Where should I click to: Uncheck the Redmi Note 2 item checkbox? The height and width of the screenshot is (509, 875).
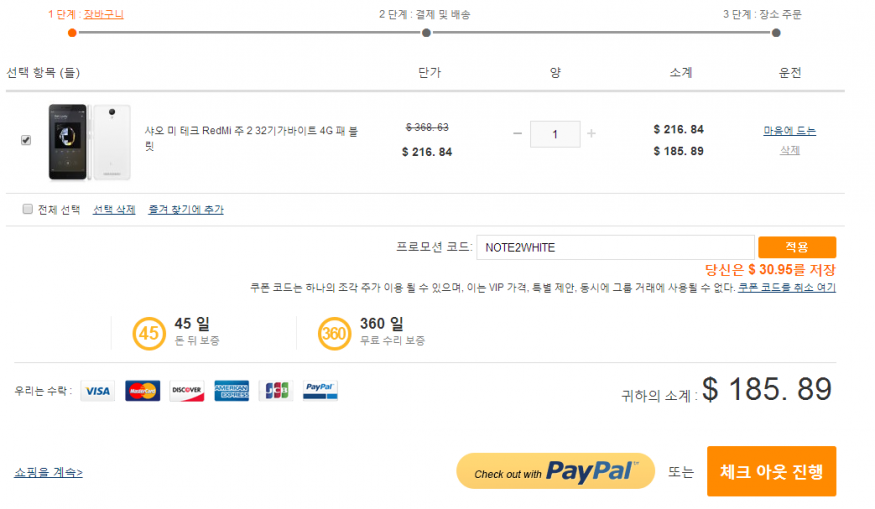pyautogui.click(x=26, y=140)
